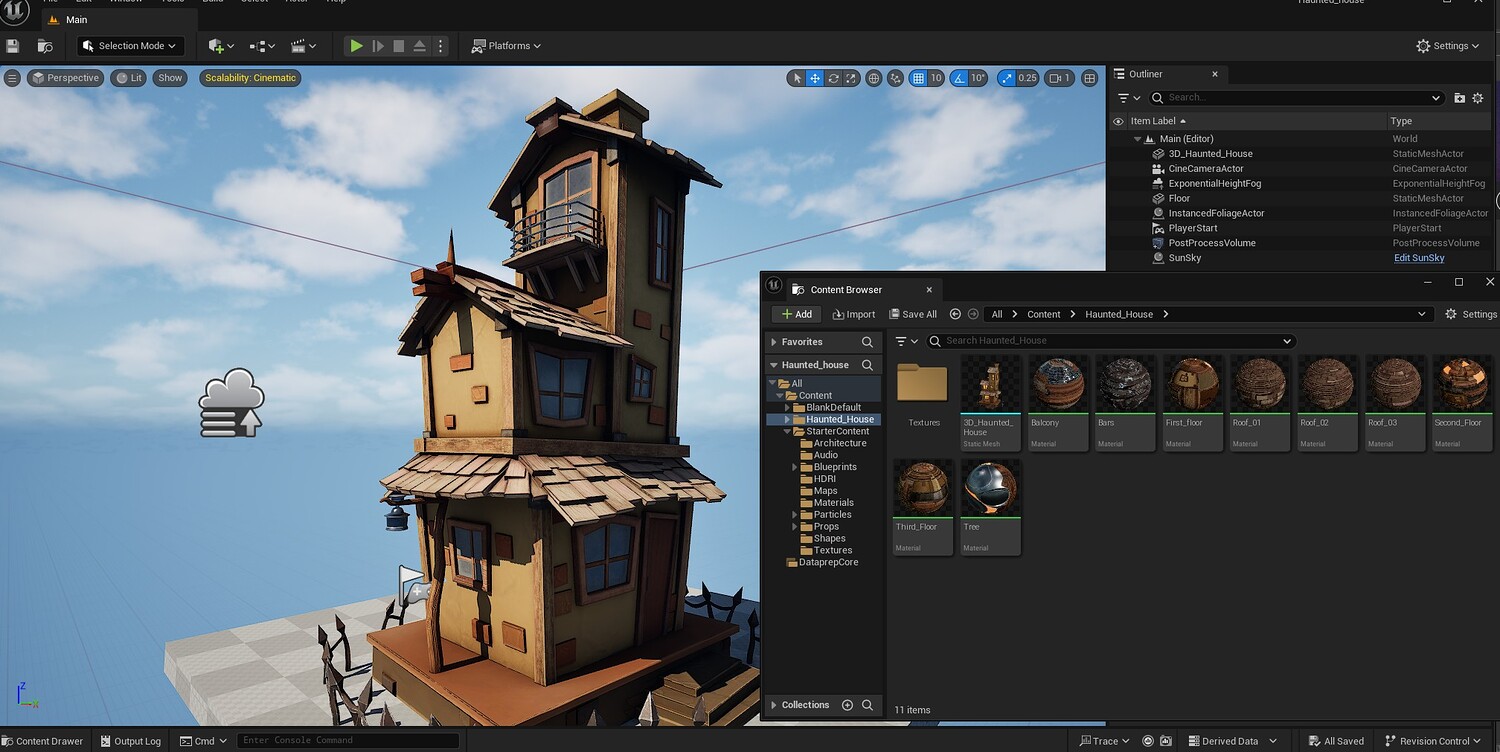Click the add collection plus icon
The image size is (1500, 752).
tap(847, 705)
